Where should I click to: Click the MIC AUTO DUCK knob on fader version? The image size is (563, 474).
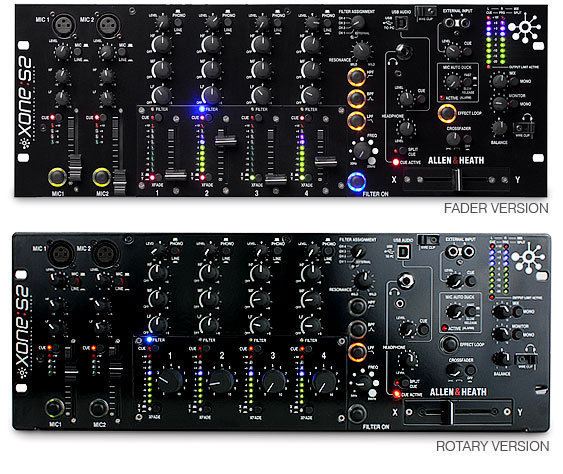452,82
